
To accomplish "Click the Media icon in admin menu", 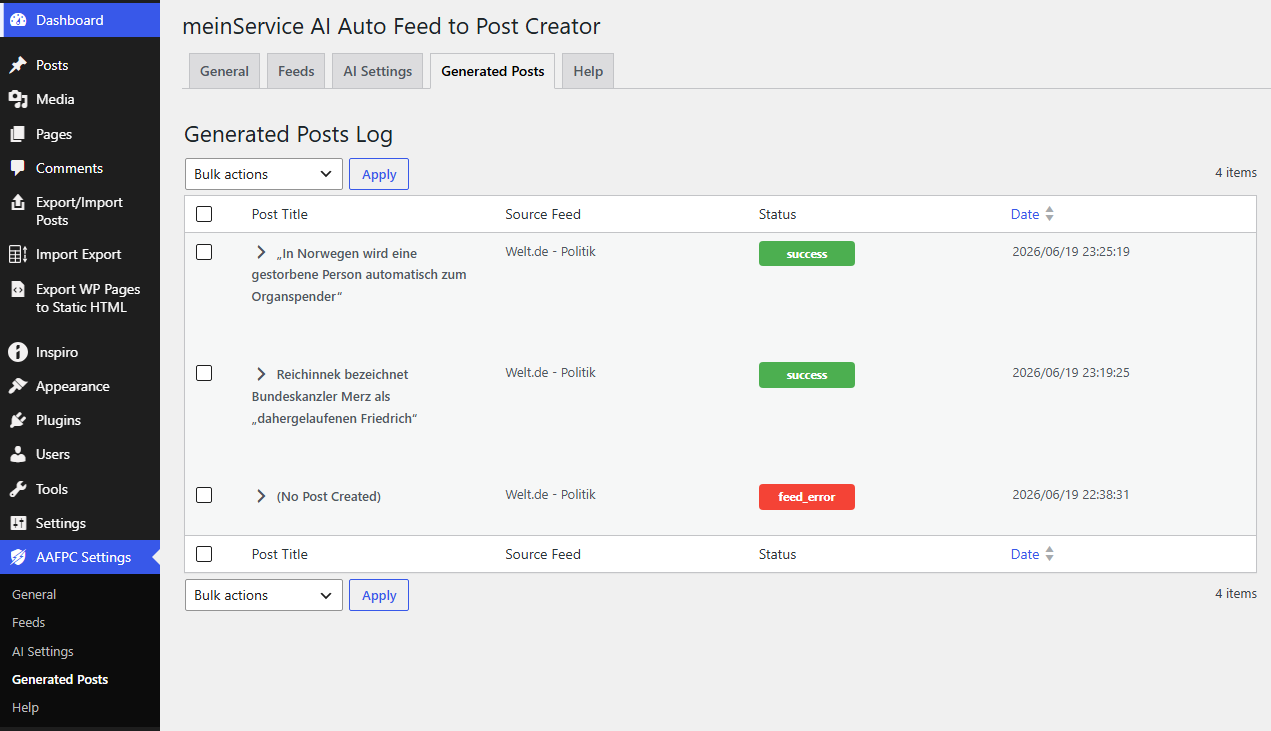I will point(18,99).
